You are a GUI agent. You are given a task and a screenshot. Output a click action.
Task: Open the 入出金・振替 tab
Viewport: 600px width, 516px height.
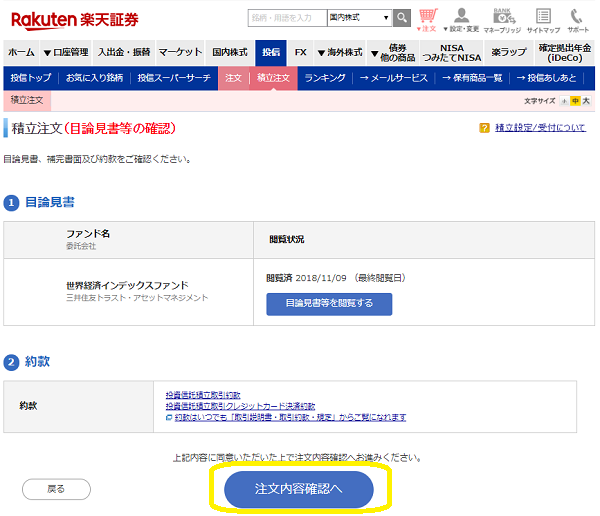tap(124, 52)
